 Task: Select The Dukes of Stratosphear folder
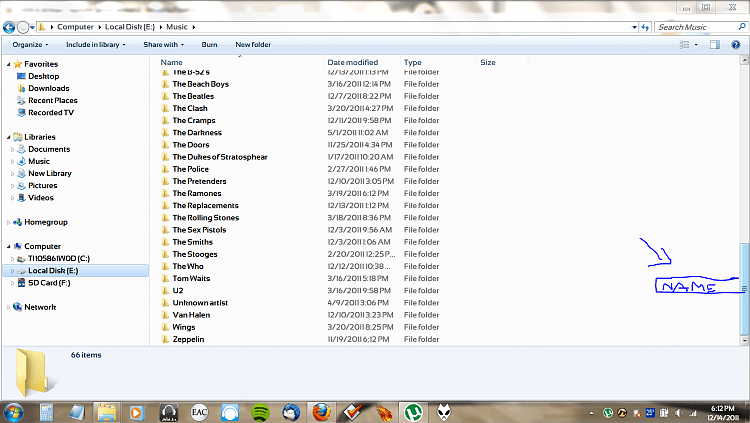pos(220,157)
